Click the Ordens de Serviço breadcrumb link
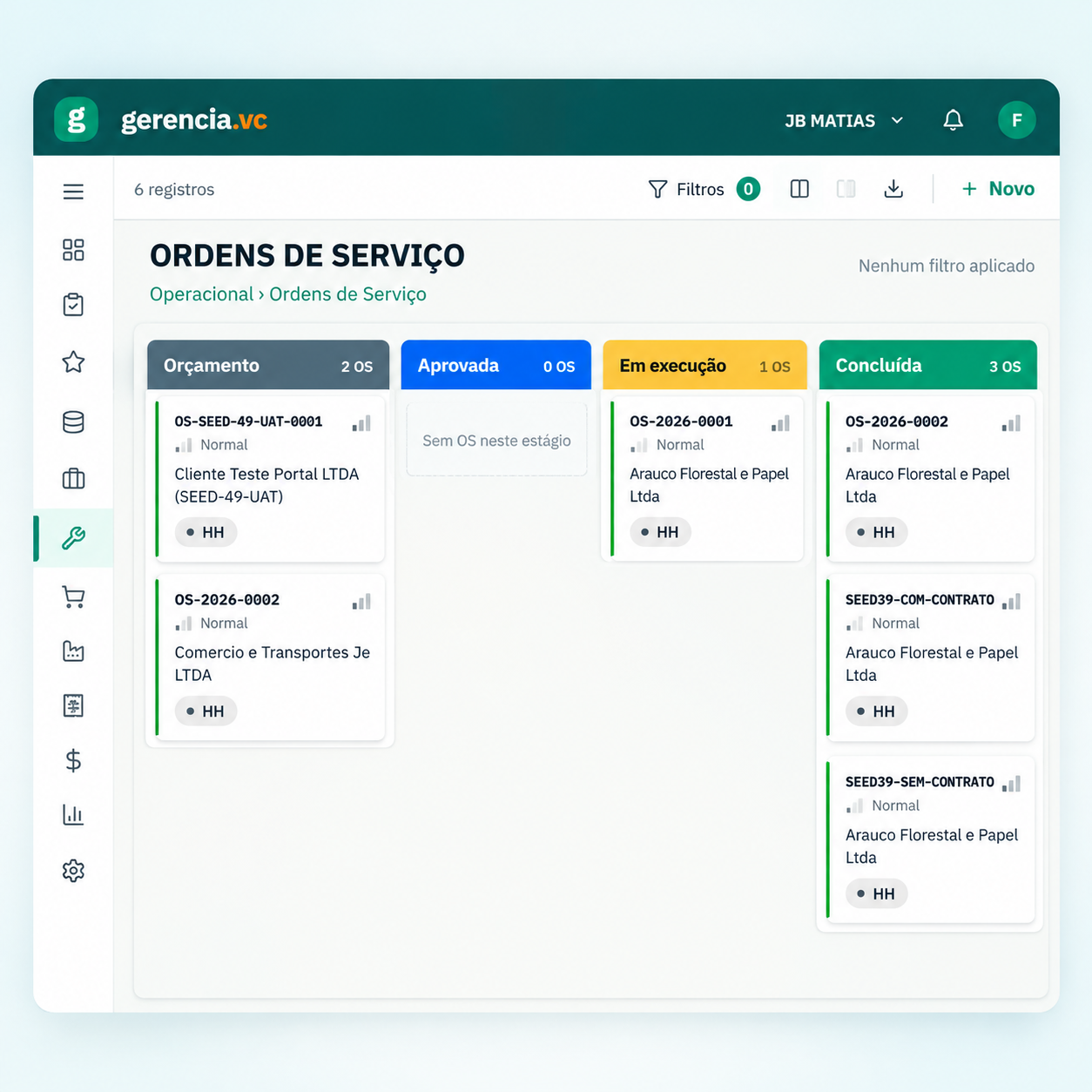Image resolution: width=1092 pixels, height=1092 pixels. pyautogui.click(x=347, y=294)
